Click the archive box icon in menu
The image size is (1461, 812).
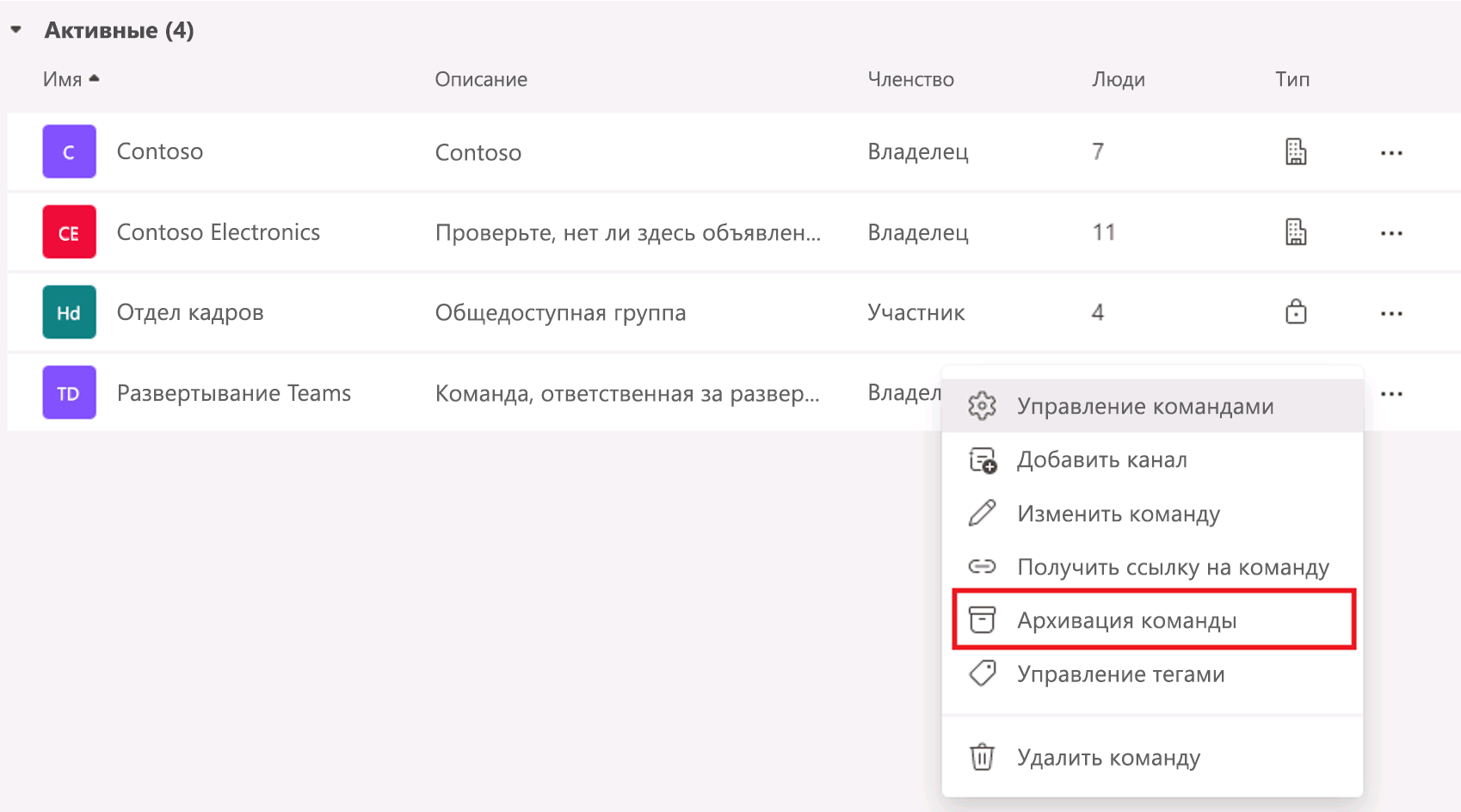[x=982, y=619]
